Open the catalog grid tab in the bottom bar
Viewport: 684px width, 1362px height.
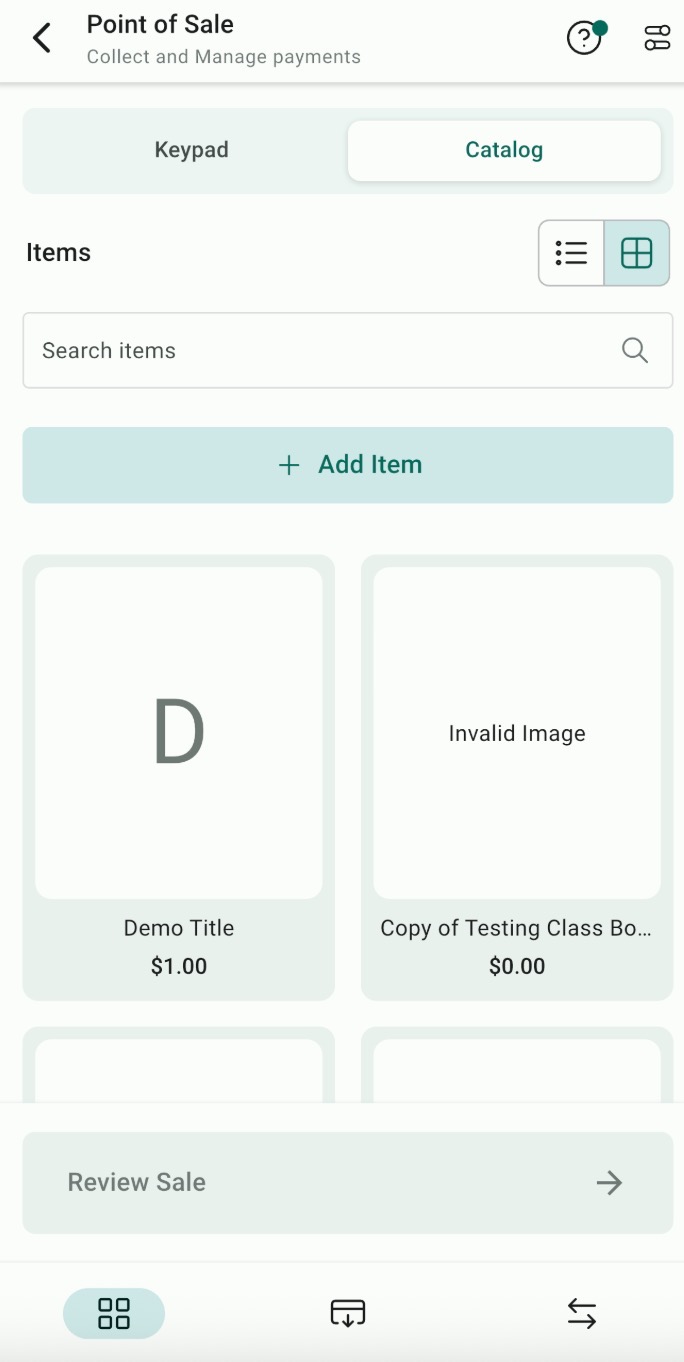pyautogui.click(x=114, y=1313)
